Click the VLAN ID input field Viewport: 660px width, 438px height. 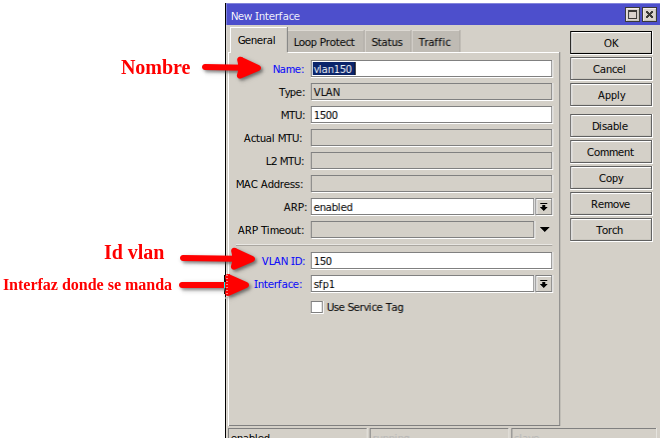pyautogui.click(x=430, y=261)
